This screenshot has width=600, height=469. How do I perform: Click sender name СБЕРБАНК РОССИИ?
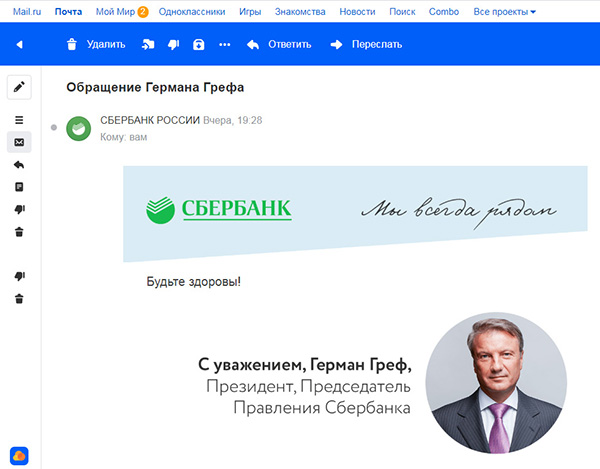tap(150, 120)
